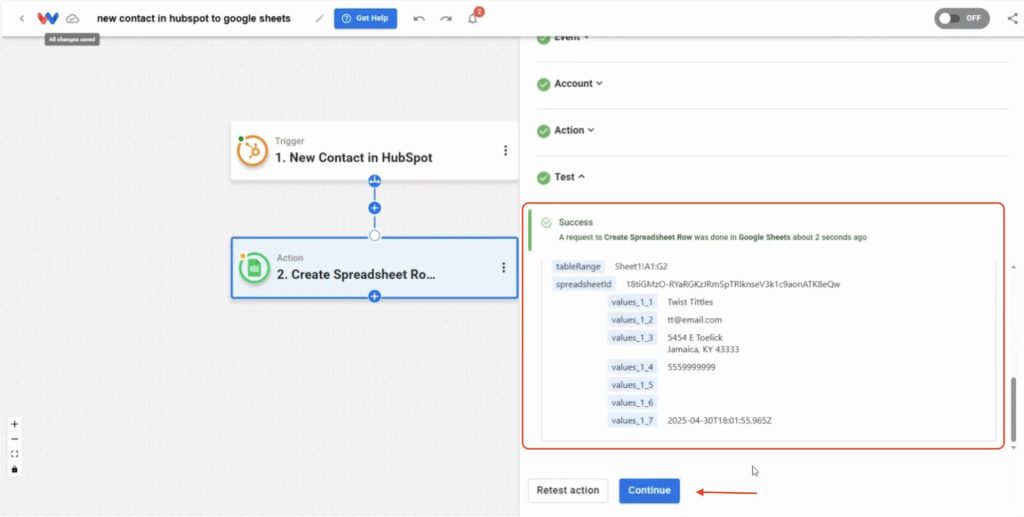The width and height of the screenshot is (1024, 517).
Task: Click the workflow title text
Action: tap(194, 18)
